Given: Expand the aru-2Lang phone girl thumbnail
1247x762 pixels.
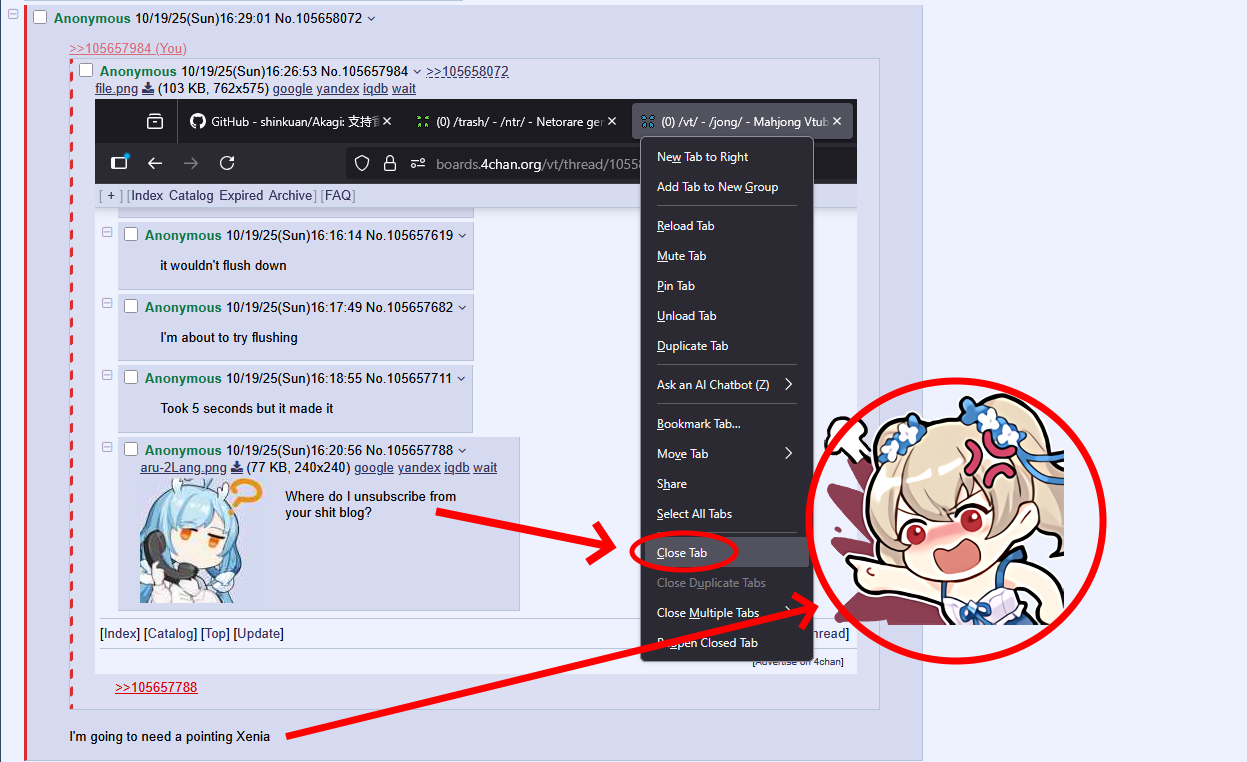Looking at the screenshot, I should (201, 540).
